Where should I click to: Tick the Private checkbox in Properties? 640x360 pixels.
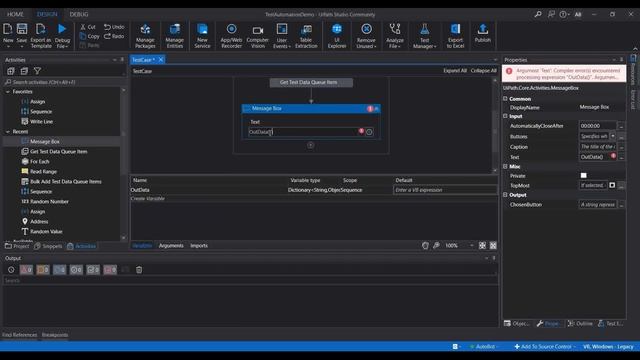pyautogui.click(x=584, y=176)
